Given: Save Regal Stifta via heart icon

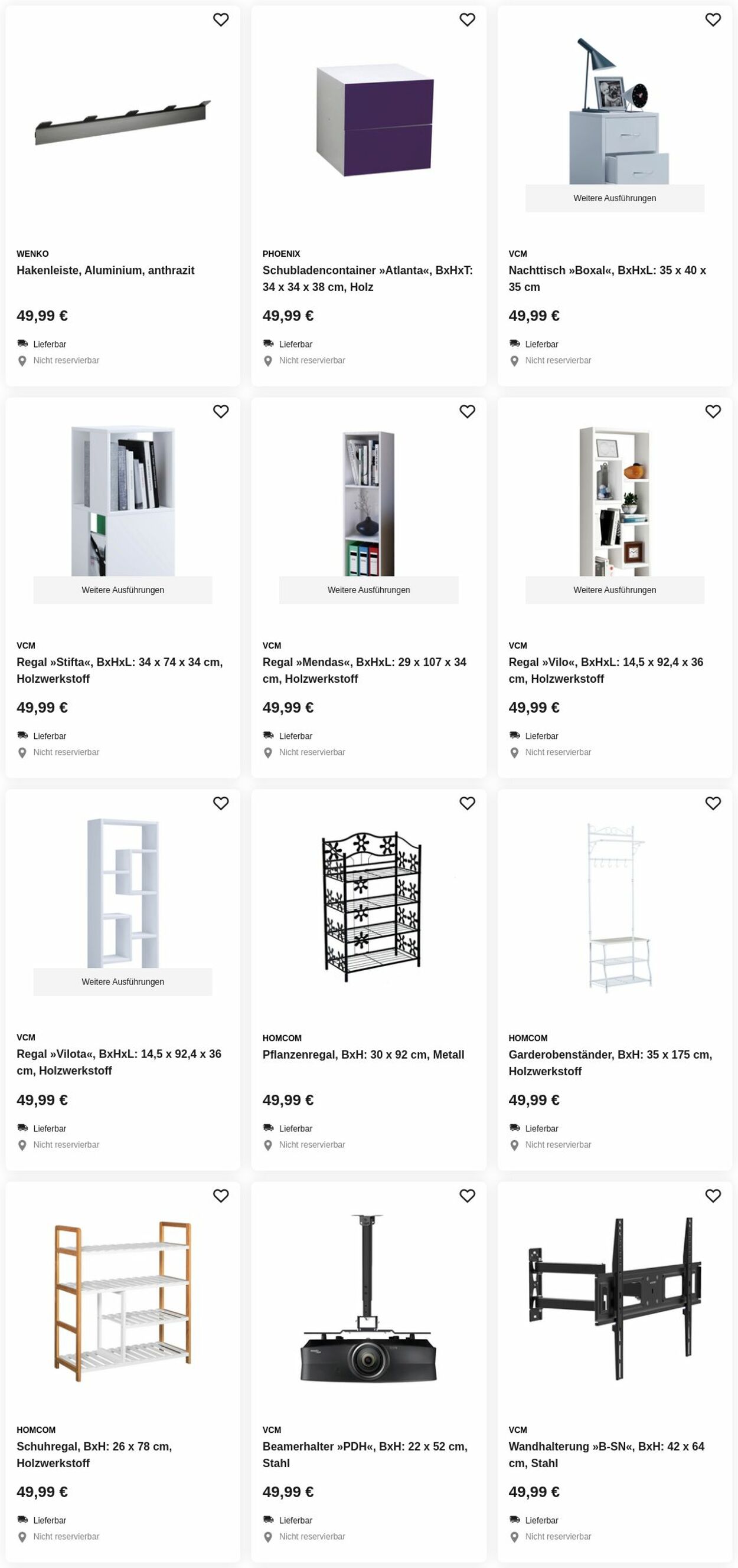Looking at the screenshot, I should click(x=220, y=411).
